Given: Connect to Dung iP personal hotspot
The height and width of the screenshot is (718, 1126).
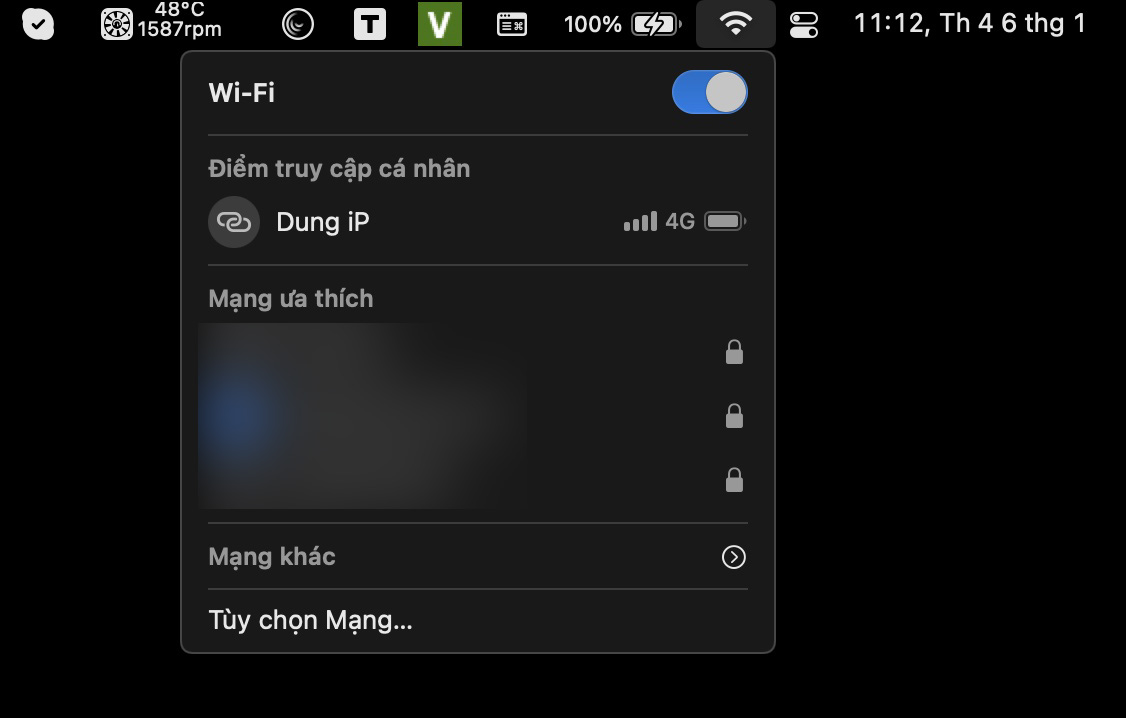Looking at the screenshot, I should (x=478, y=222).
